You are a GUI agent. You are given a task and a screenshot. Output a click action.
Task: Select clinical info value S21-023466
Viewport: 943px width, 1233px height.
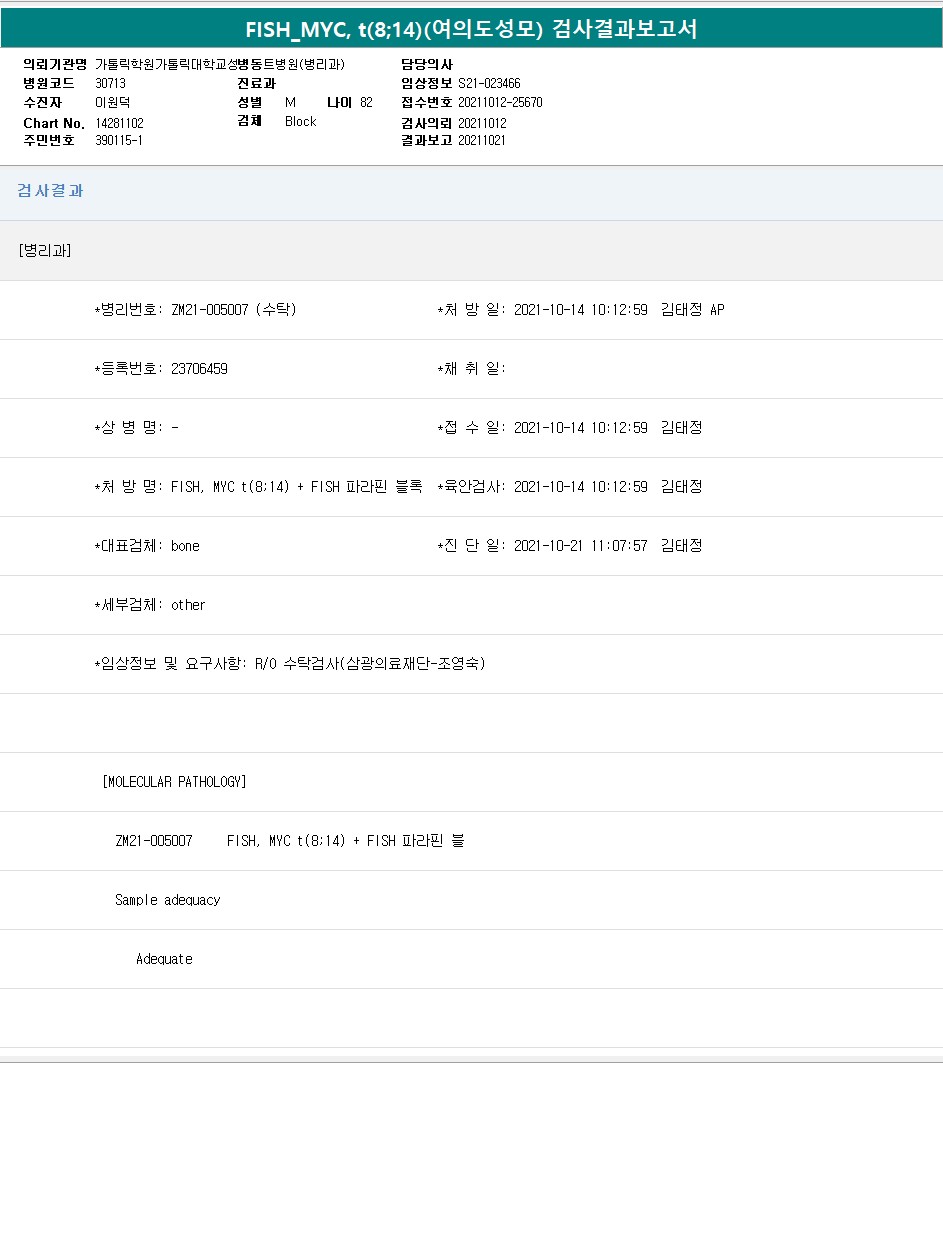point(489,84)
